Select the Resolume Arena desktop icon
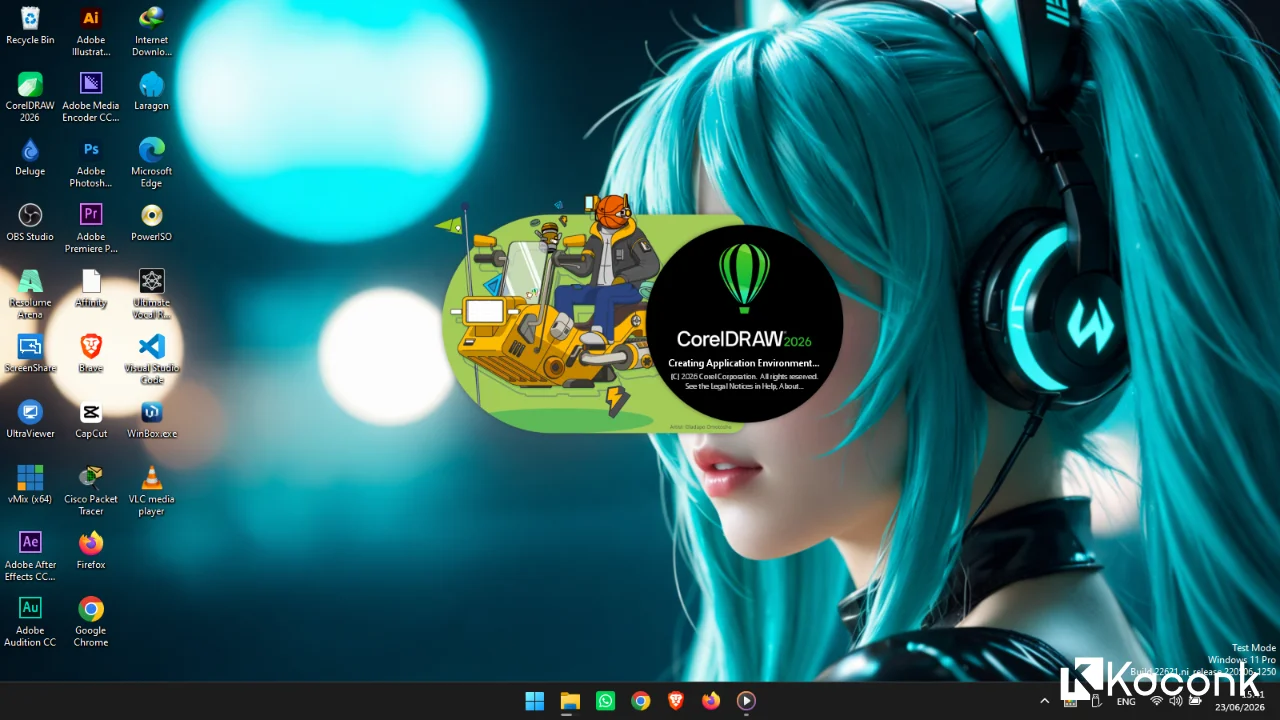Screen dimensions: 1280x720 (x=30, y=294)
